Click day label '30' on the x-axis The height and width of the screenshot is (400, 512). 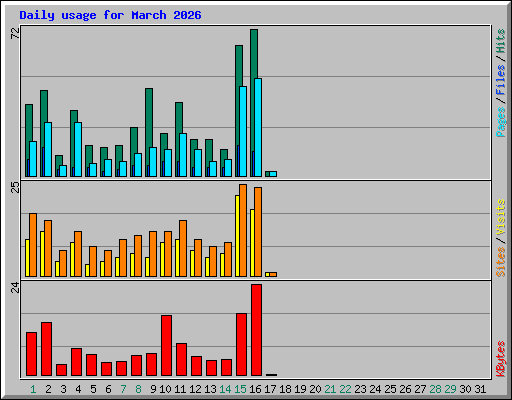click(465, 389)
